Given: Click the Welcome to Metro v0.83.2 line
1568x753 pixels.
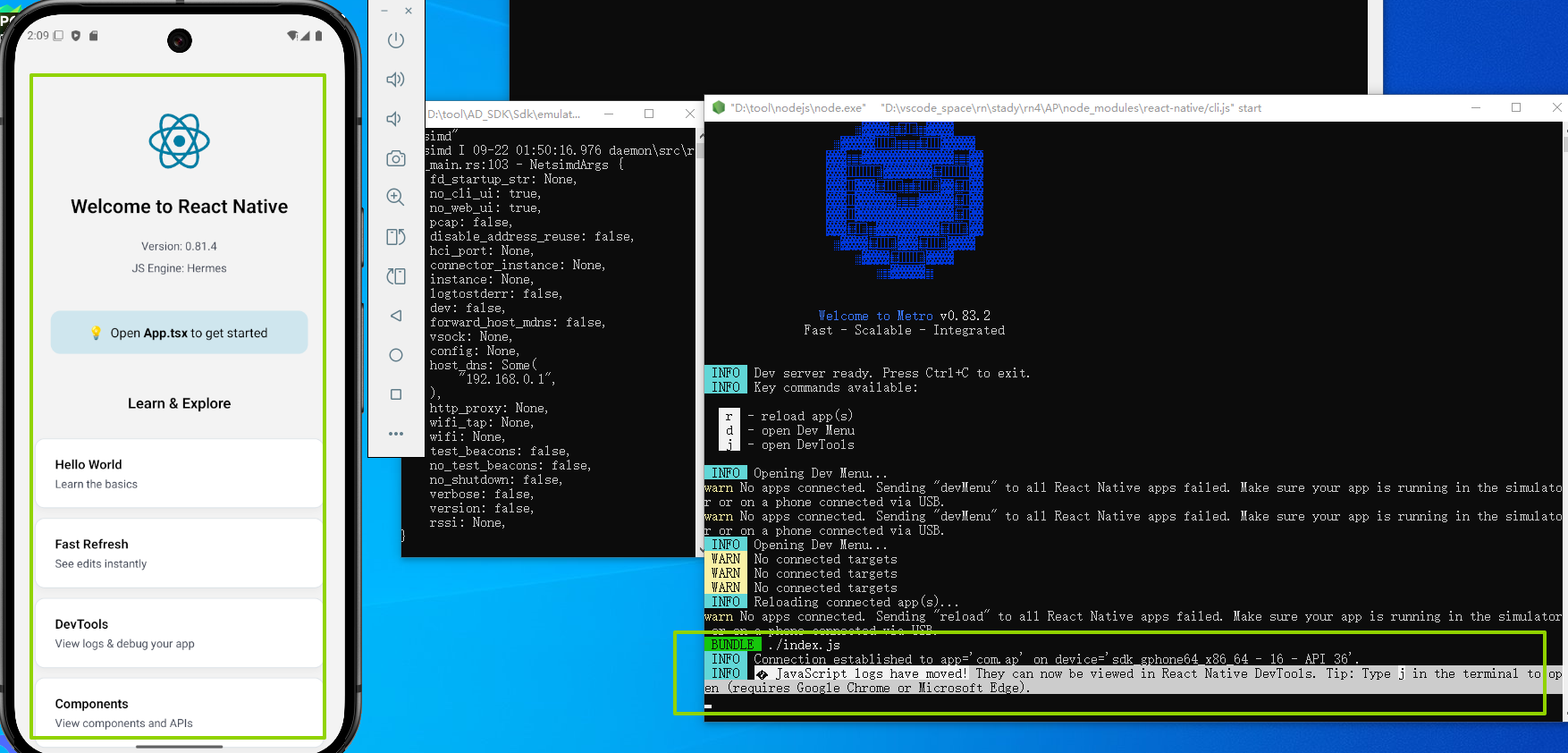Looking at the screenshot, I should click(904, 316).
